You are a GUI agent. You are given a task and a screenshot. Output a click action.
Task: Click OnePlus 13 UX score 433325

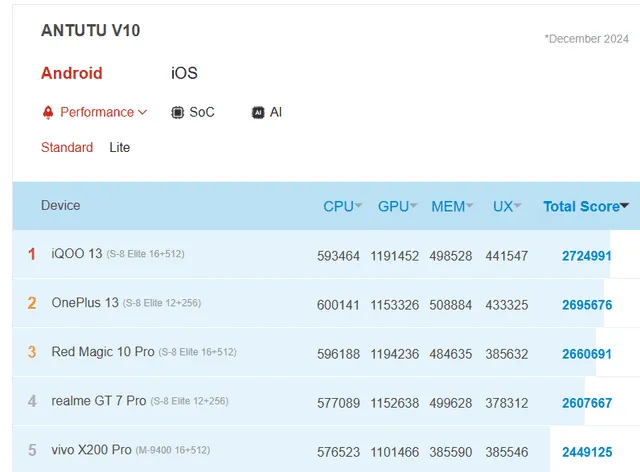pyautogui.click(x=507, y=305)
